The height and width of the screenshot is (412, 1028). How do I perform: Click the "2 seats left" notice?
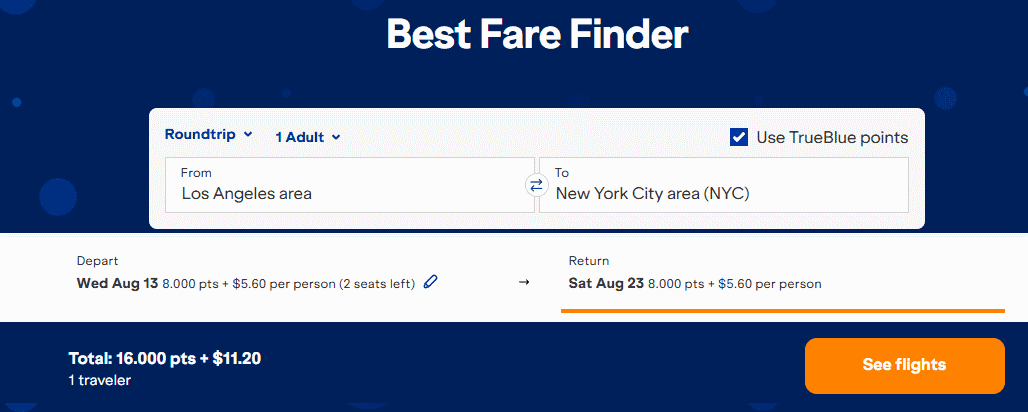pos(377,283)
